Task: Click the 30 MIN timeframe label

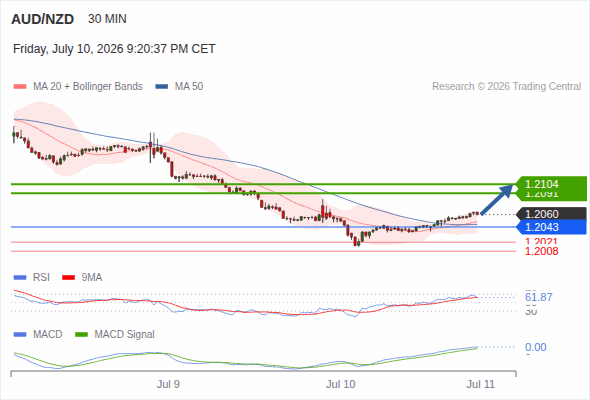Action: pyautogui.click(x=107, y=19)
